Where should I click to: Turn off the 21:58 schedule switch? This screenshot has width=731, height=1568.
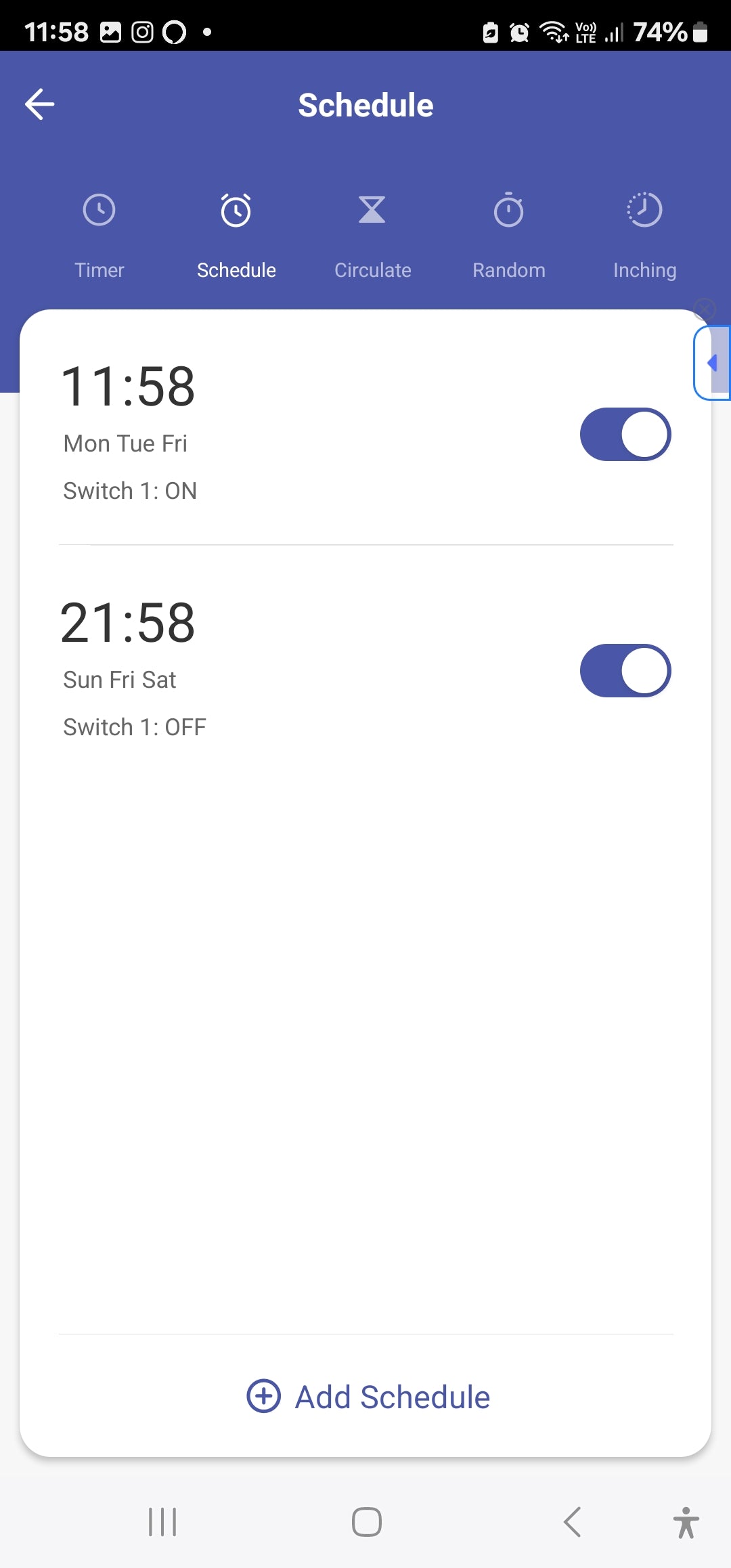pos(625,670)
